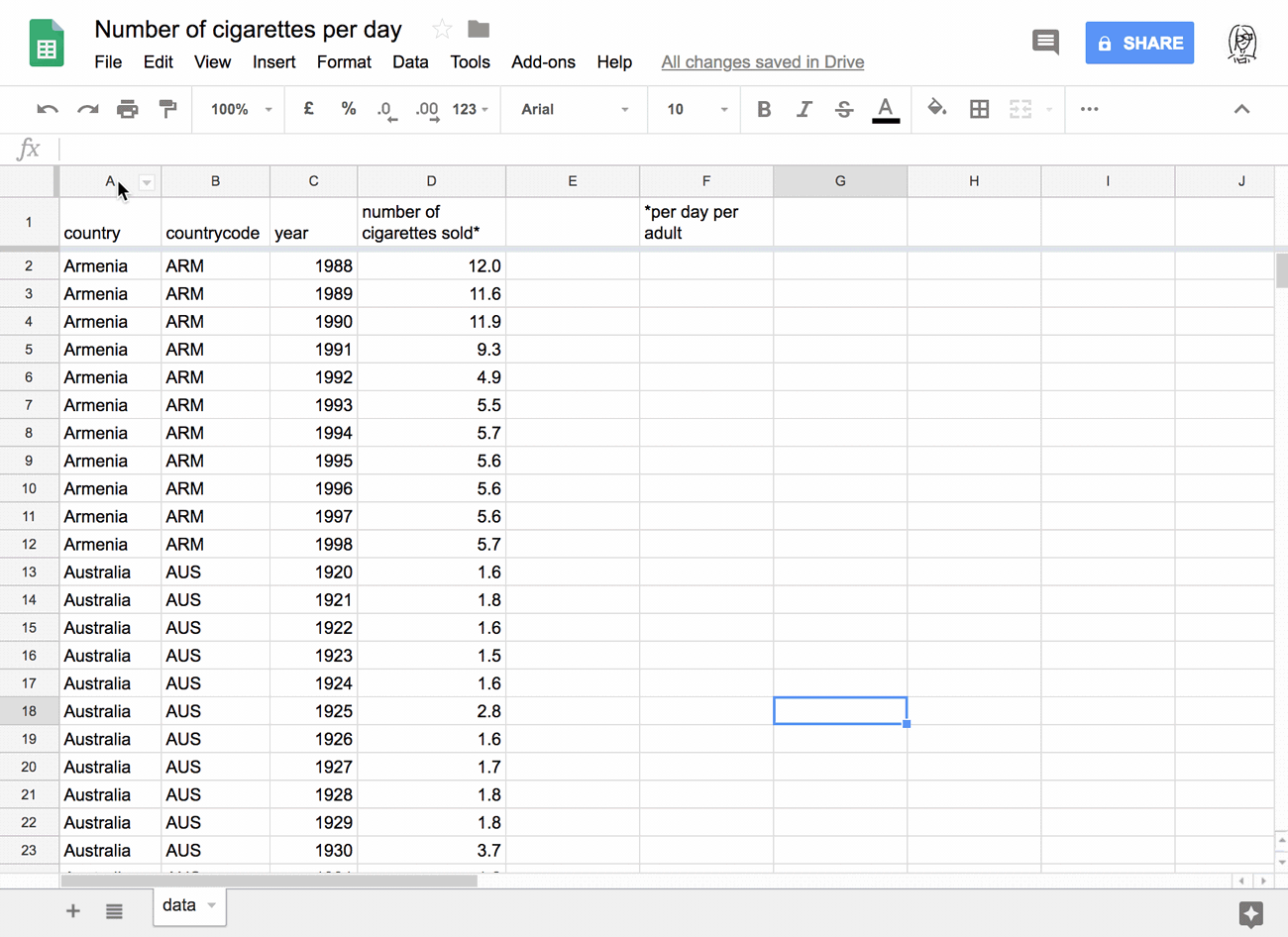
Task: Open the 123 number formats dropdown
Action: click(x=471, y=109)
